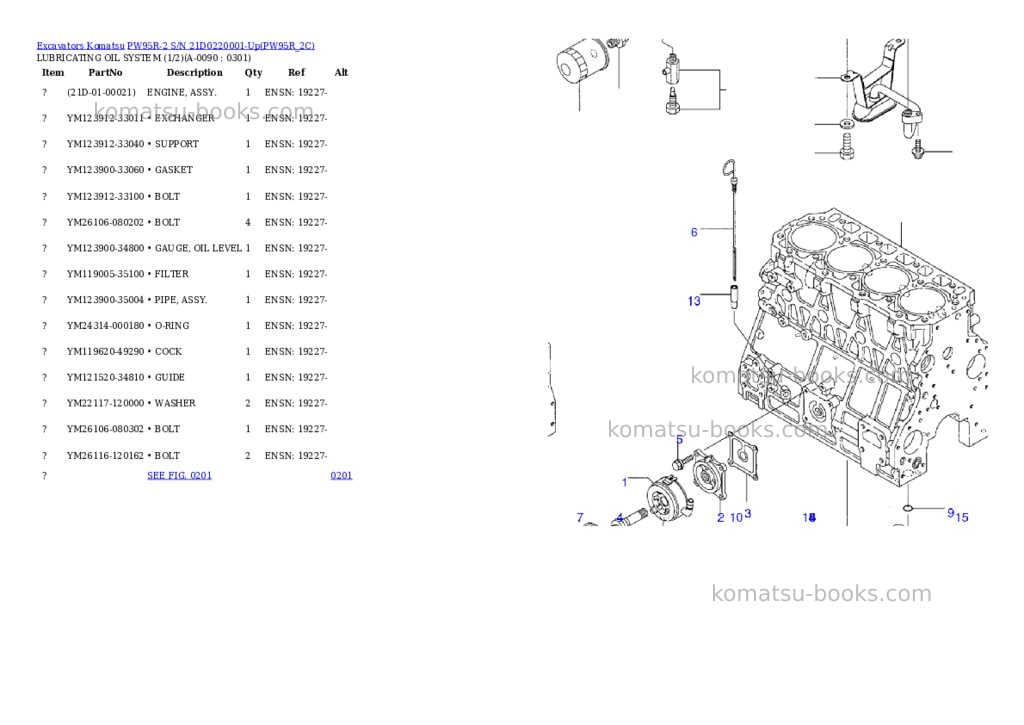Select part number YM123912-33011
1024x725 pixels.
tap(105, 118)
